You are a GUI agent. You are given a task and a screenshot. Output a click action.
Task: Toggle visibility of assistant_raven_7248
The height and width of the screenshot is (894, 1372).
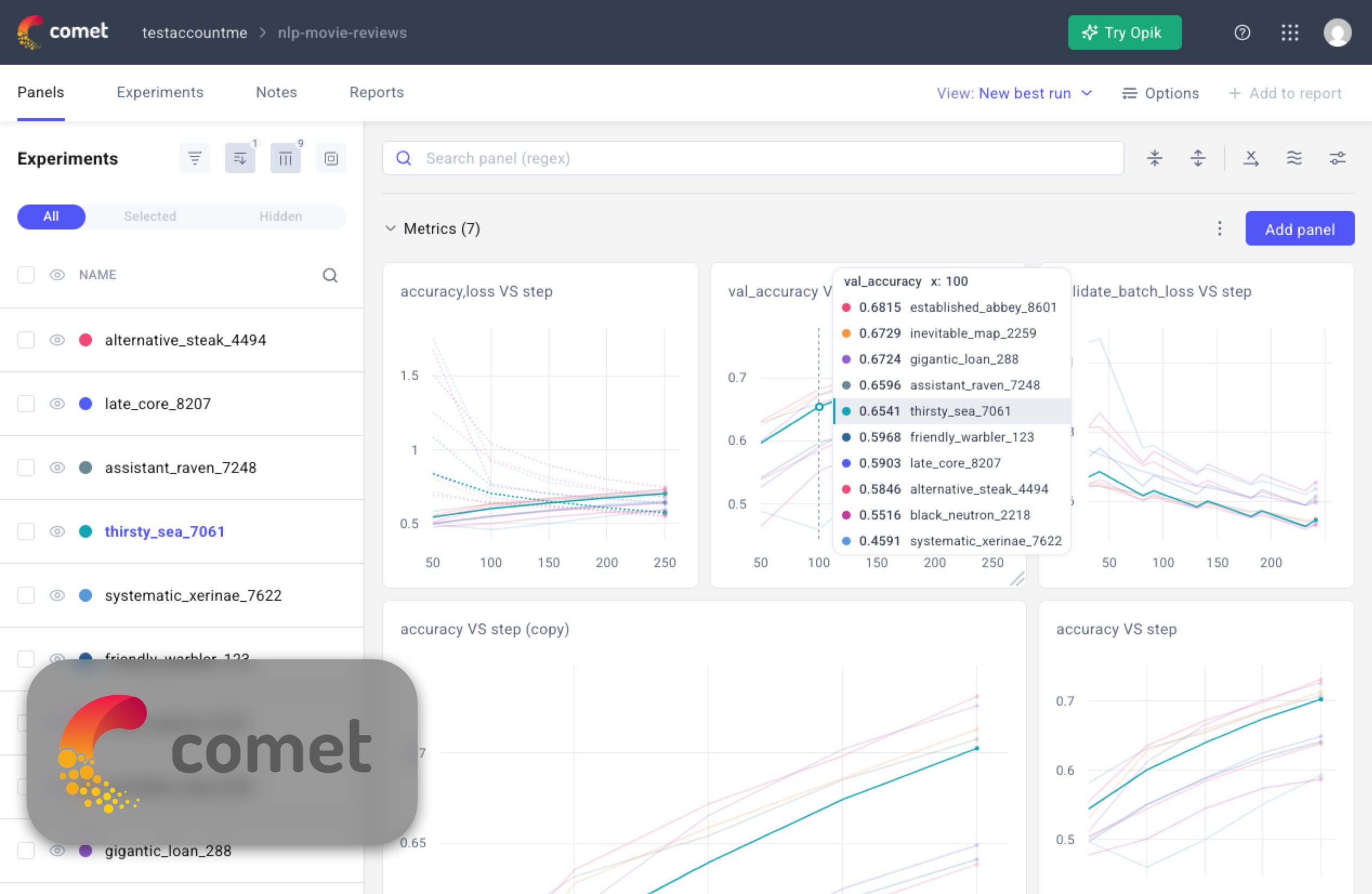click(57, 468)
